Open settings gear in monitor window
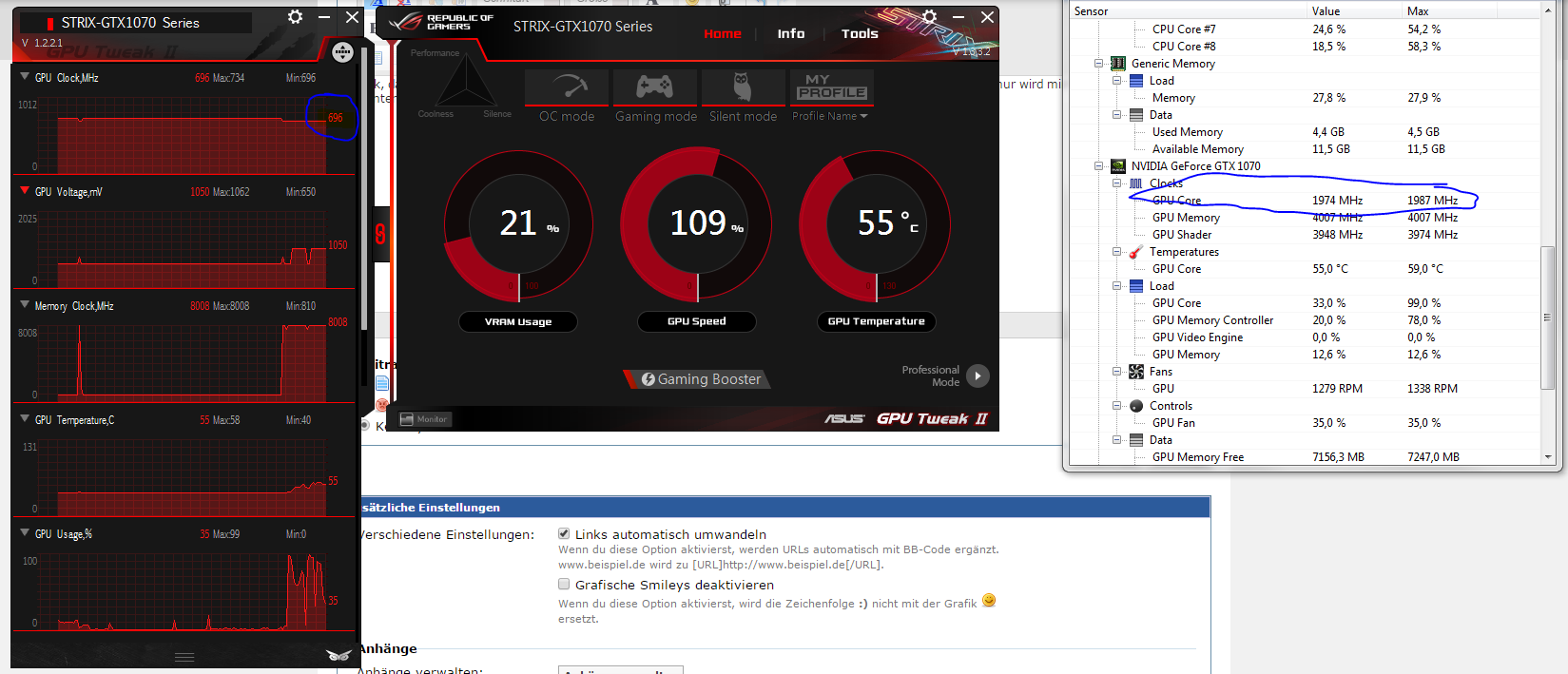Screen dimensions: 1568x674 point(296,17)
